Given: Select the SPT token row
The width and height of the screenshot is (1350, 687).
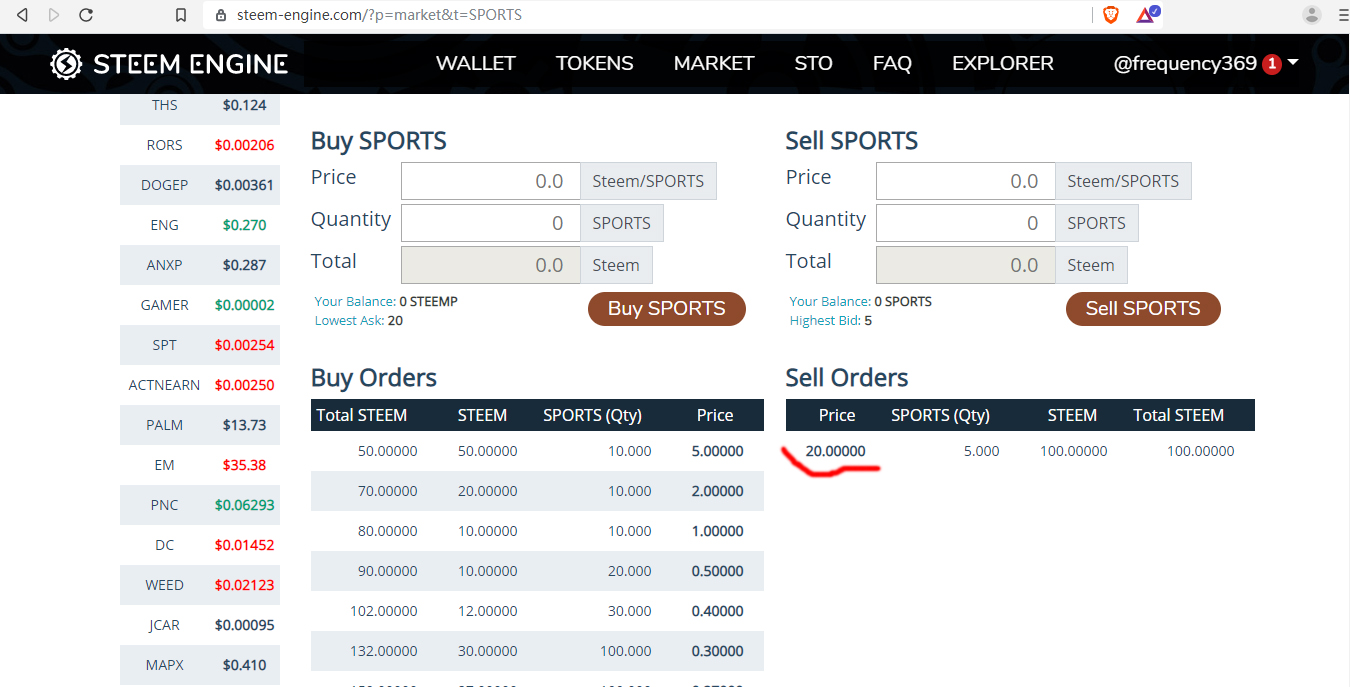Looking at the screenshot, I should pyautogui.click(x=200, y=345).
